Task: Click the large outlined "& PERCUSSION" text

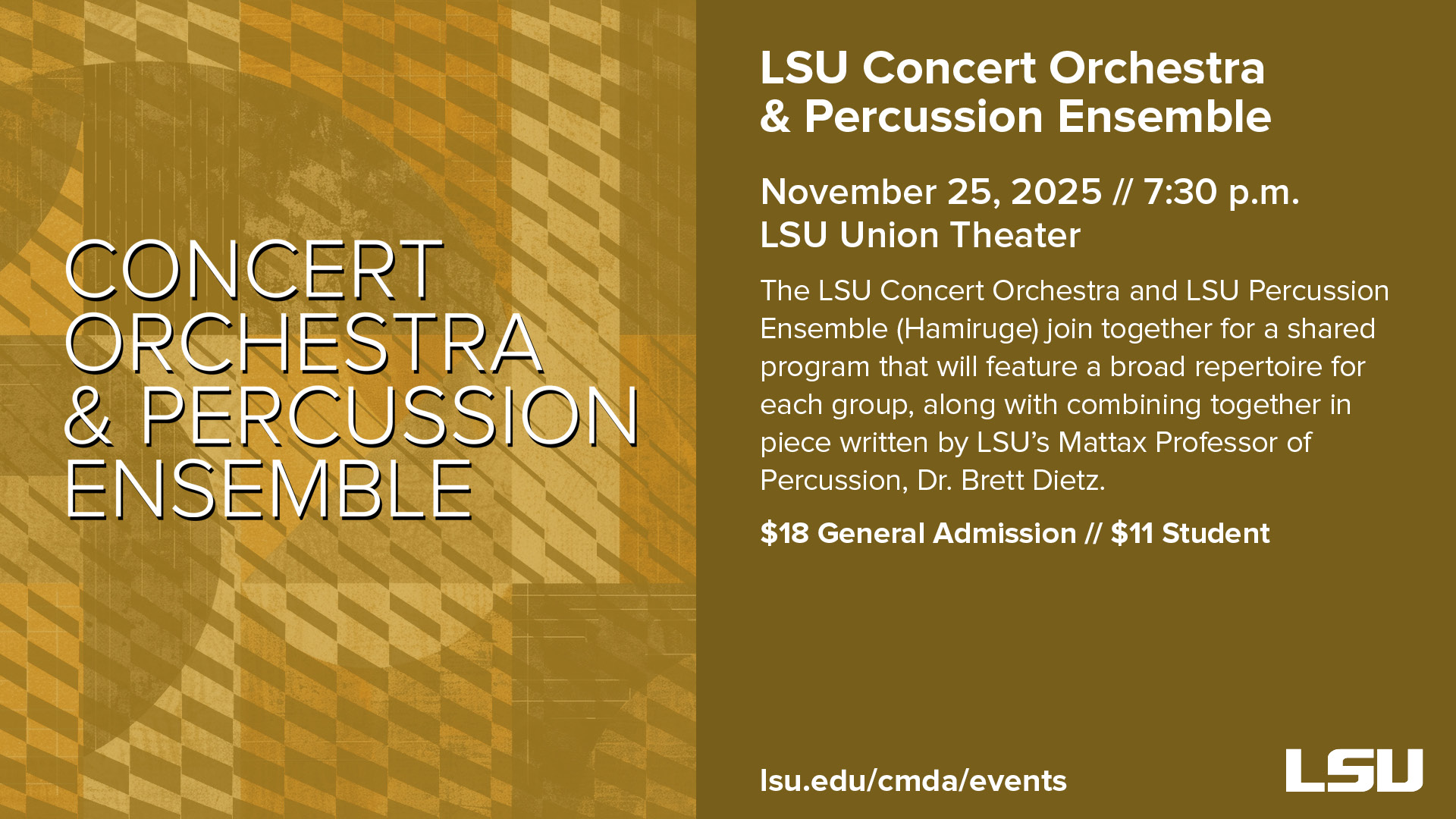Action: click(x=352, y=416)
